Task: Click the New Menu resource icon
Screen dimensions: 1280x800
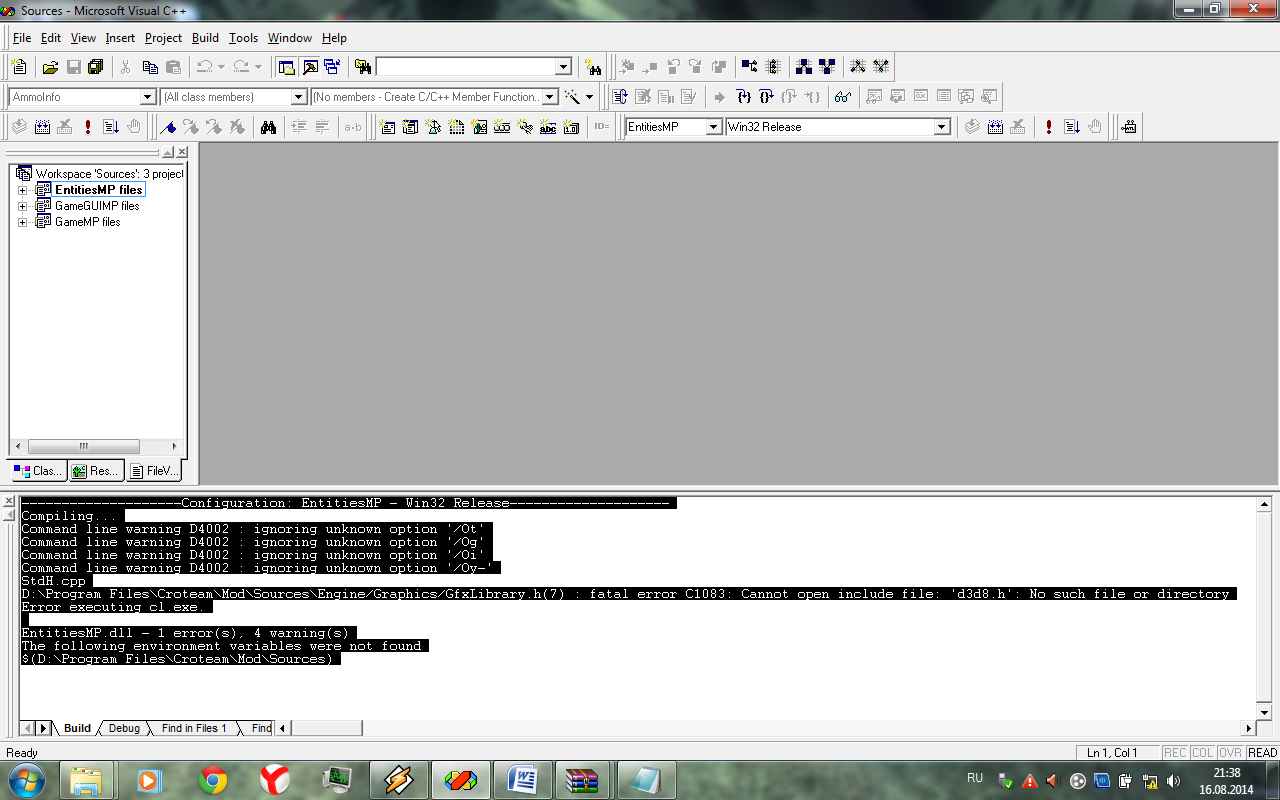Action: tap(411, 127)
